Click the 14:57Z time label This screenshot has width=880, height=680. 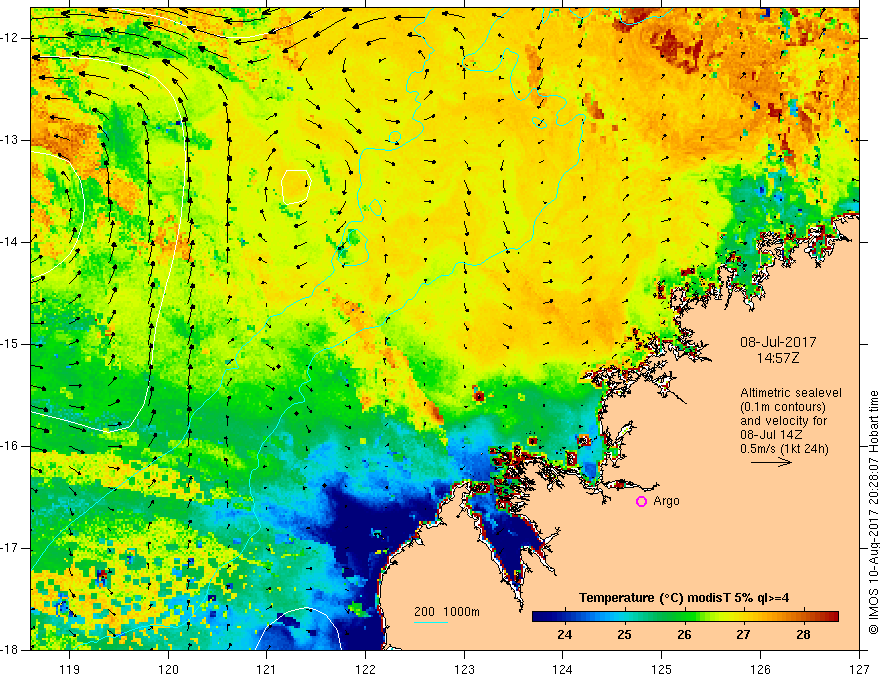777,359
